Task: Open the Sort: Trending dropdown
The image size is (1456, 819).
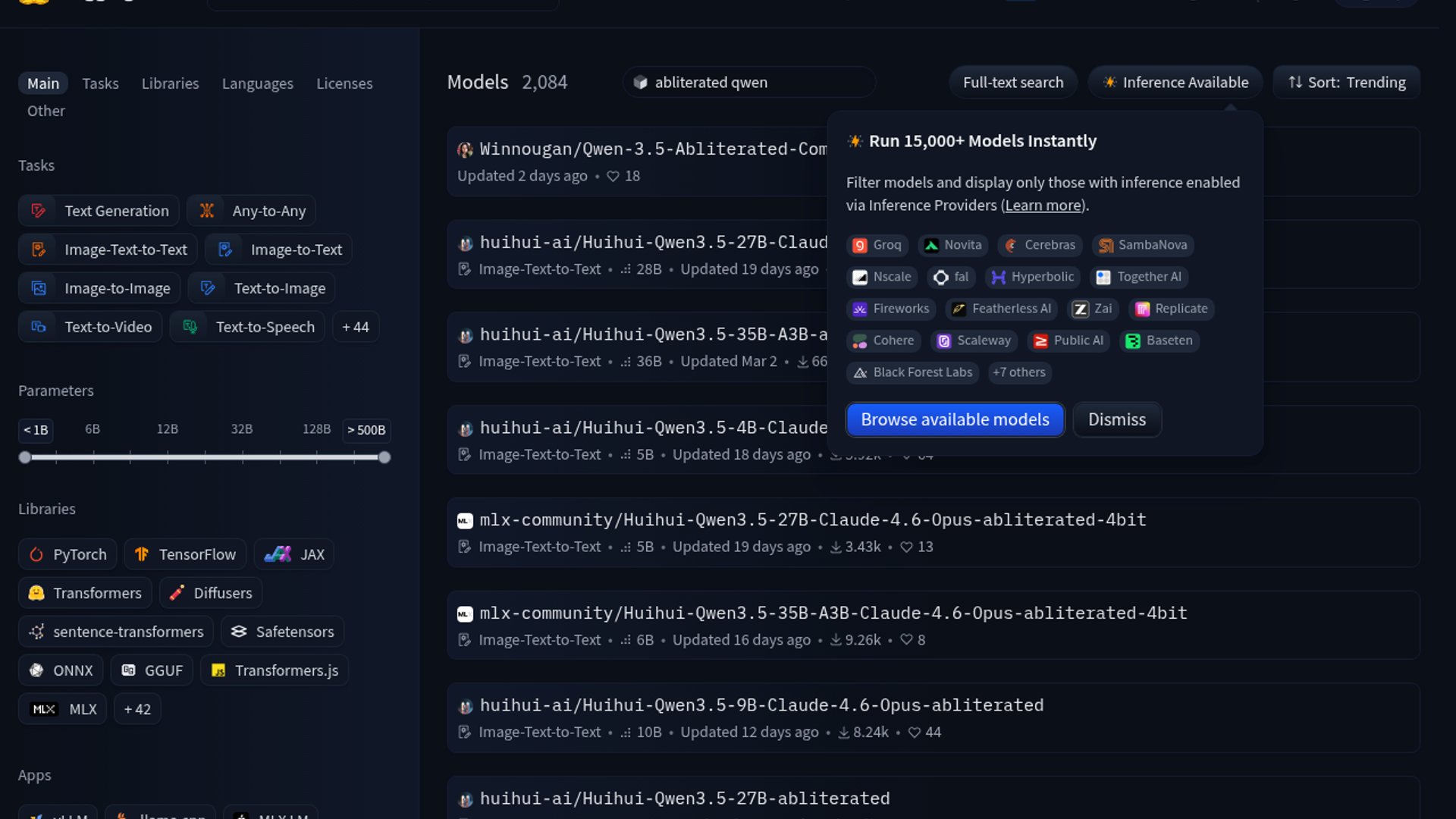Action: (1346, 82)
